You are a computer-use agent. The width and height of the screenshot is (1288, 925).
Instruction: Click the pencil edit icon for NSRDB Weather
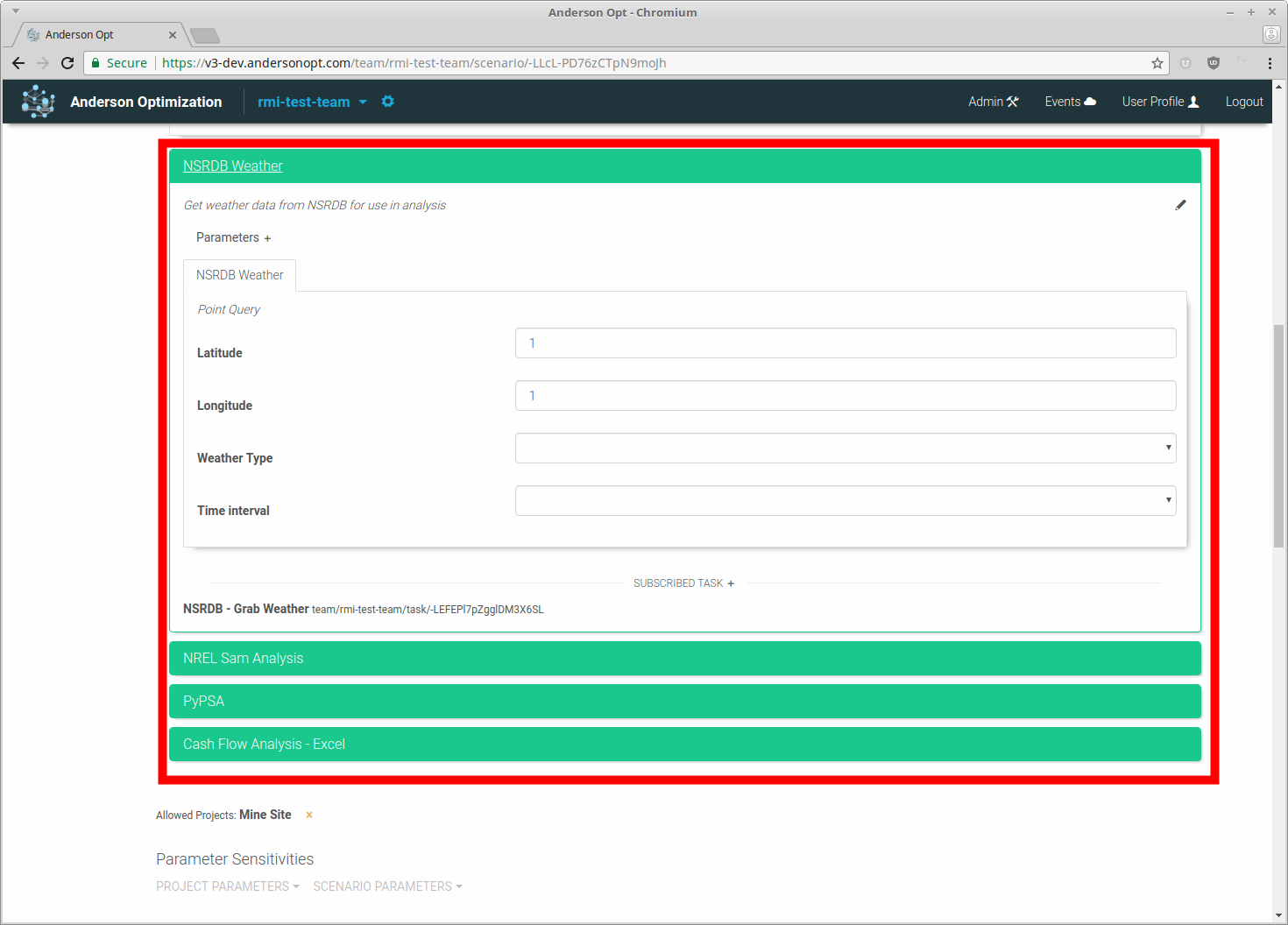1180,205
